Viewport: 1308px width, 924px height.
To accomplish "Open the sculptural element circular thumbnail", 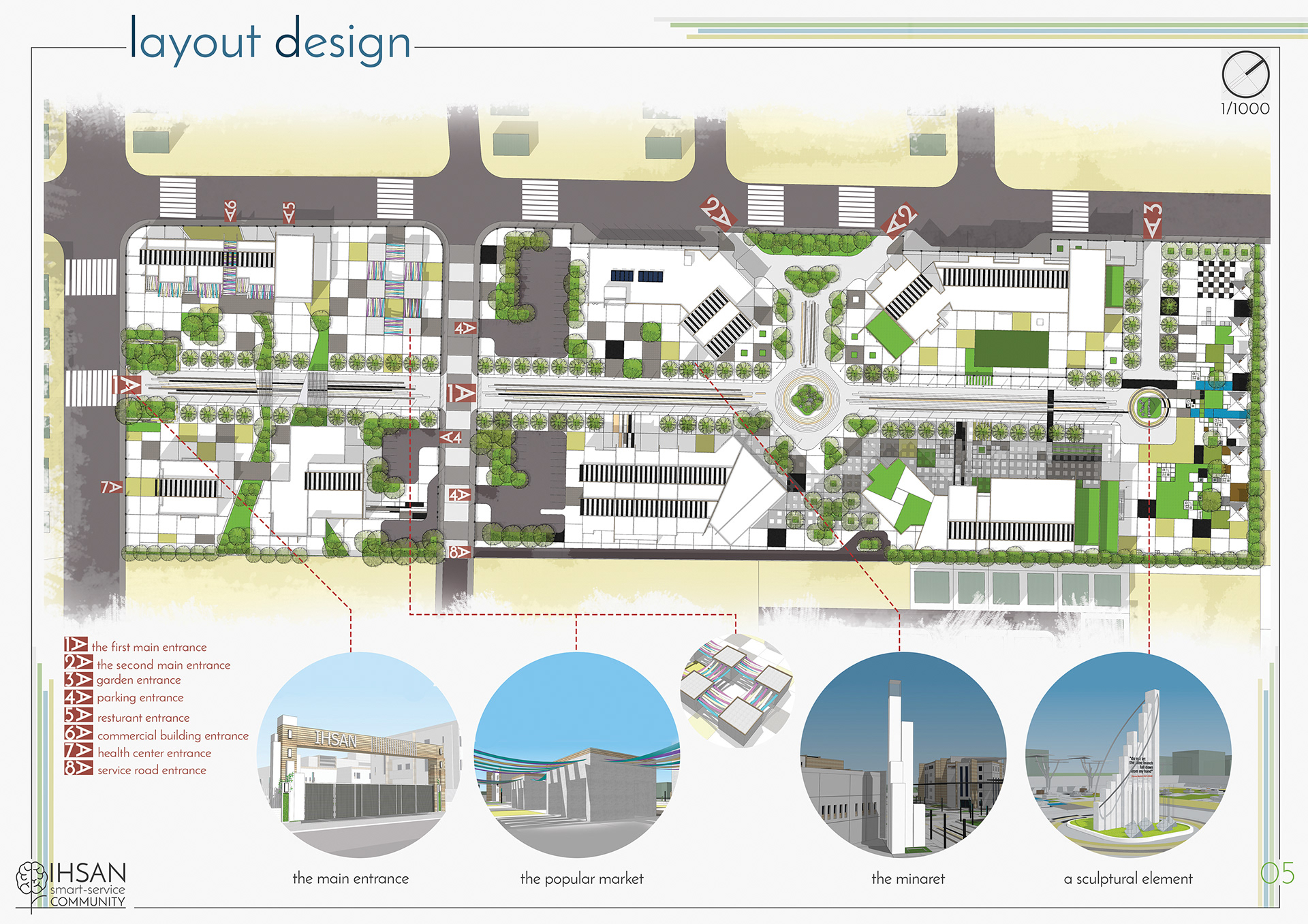I will 1128,754.
